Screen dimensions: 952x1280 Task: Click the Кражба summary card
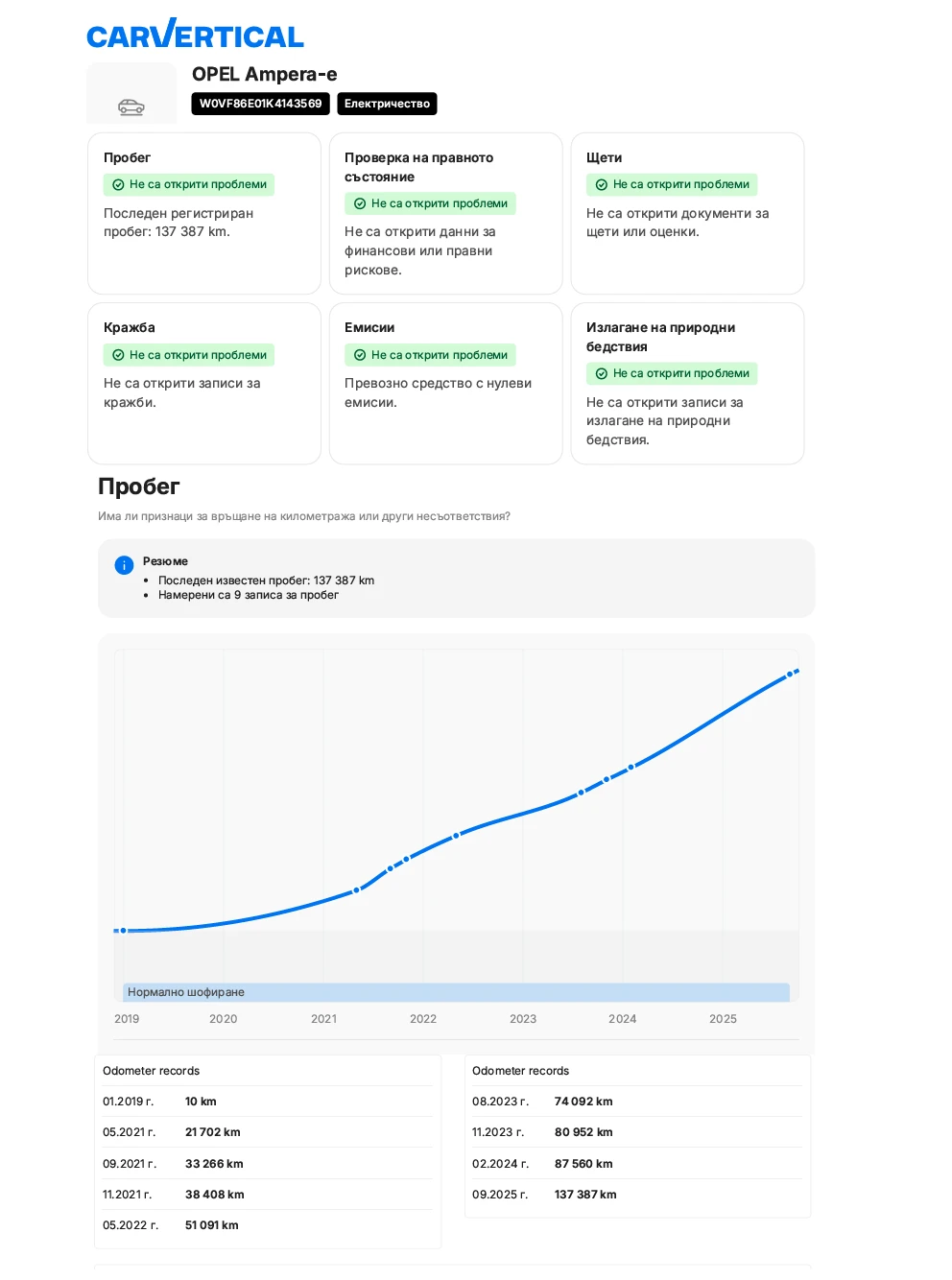[x=204, y=384]
